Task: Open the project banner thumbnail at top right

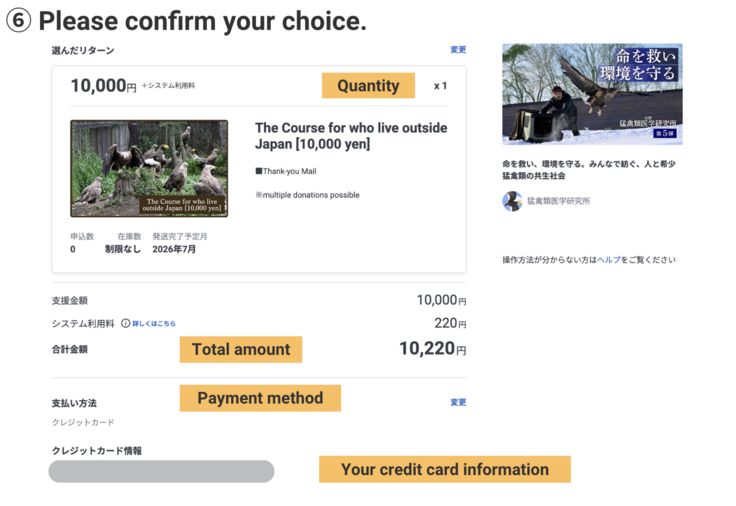Action: (592, 94)
